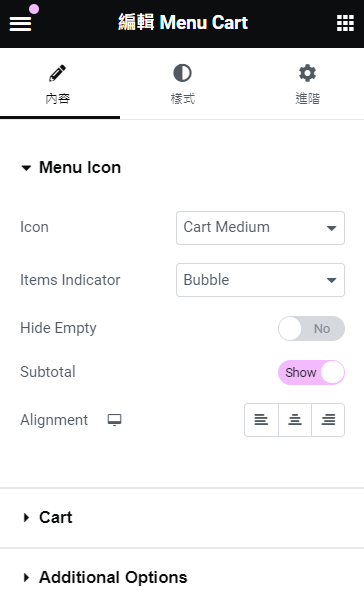
Task: Expand the Cart section
Action: pyautogui.click(x=182, y=517)
